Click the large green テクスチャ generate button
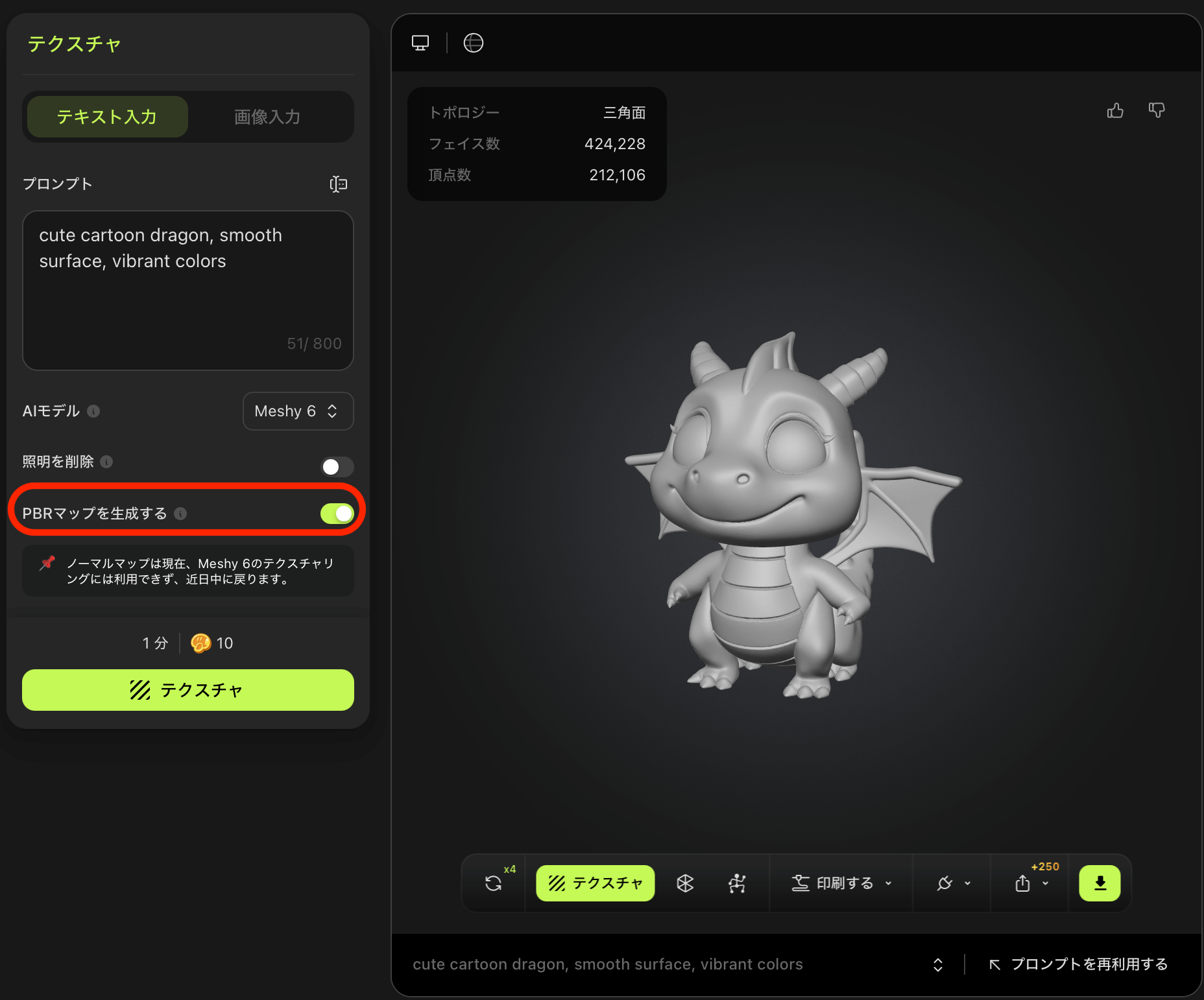Image resolution: width=1204 pixels, height=1000 pixels. click(x=187, y=690)
